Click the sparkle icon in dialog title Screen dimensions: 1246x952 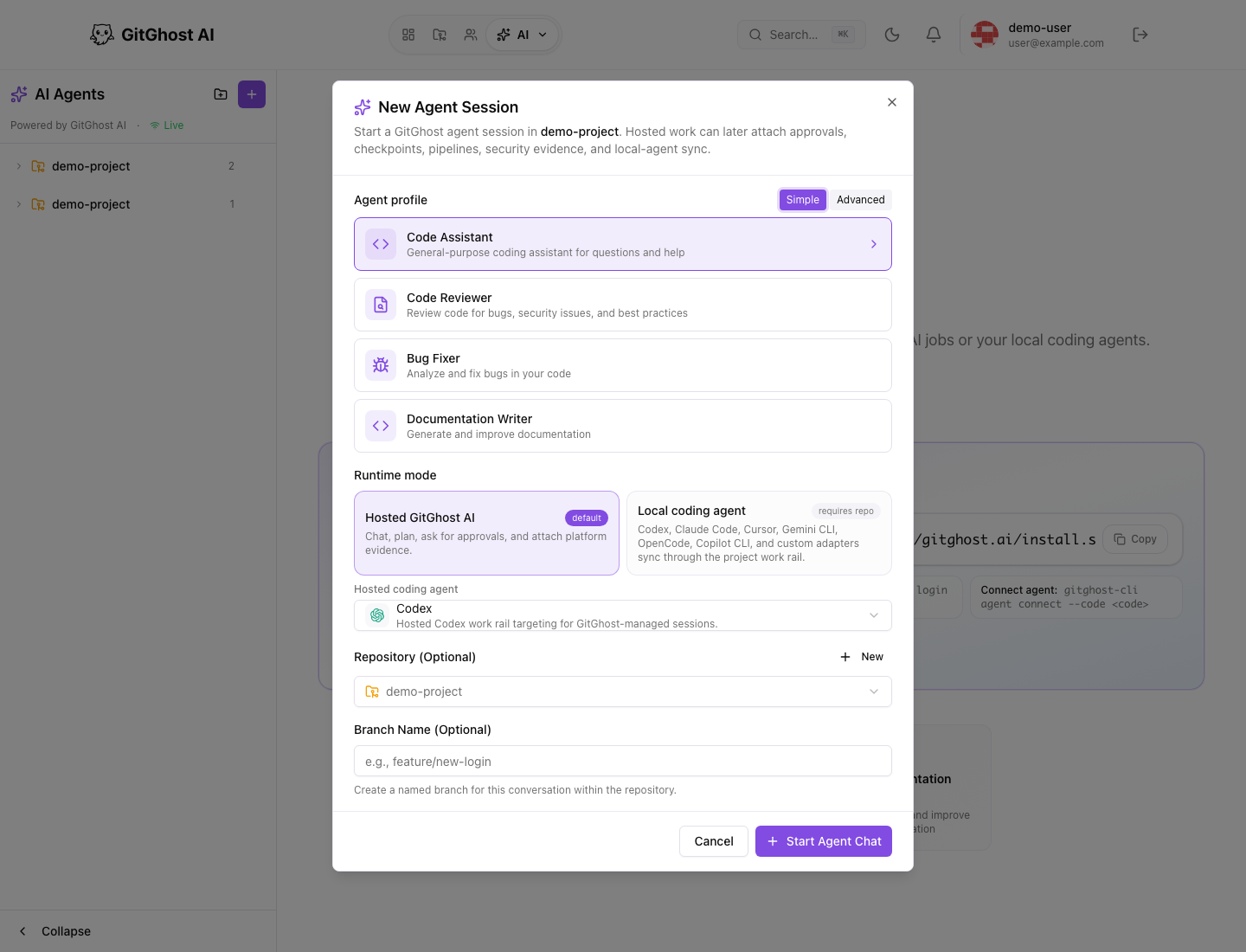363,107
